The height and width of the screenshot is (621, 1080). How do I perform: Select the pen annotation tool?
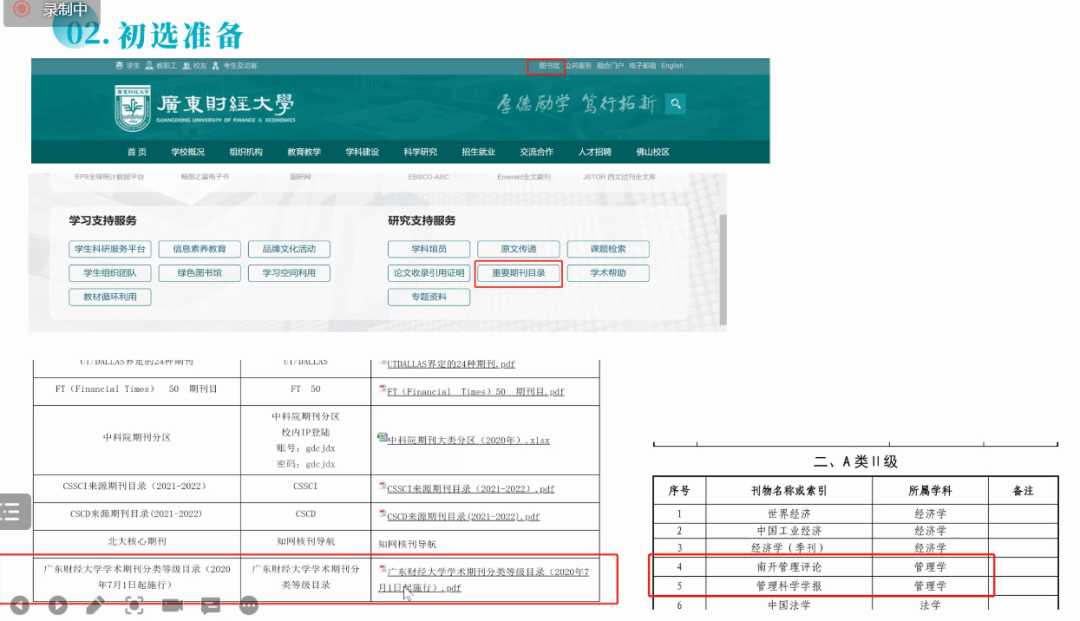(96, 605)
